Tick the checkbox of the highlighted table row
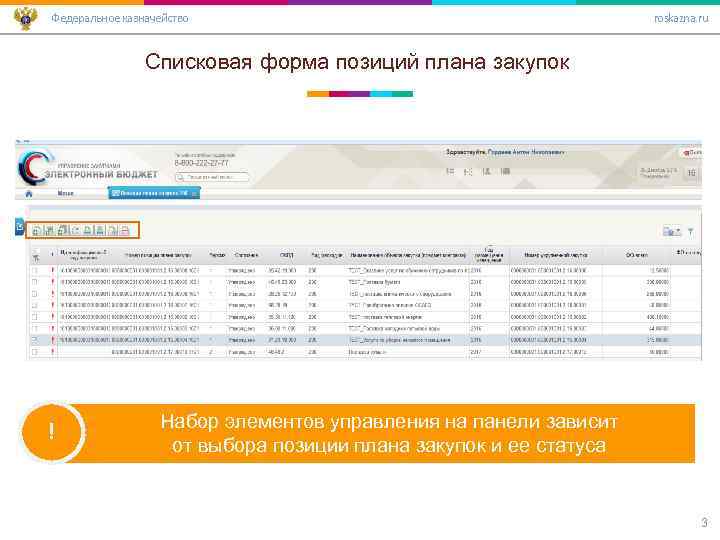The image size is (720, 540). pos(35,340)
